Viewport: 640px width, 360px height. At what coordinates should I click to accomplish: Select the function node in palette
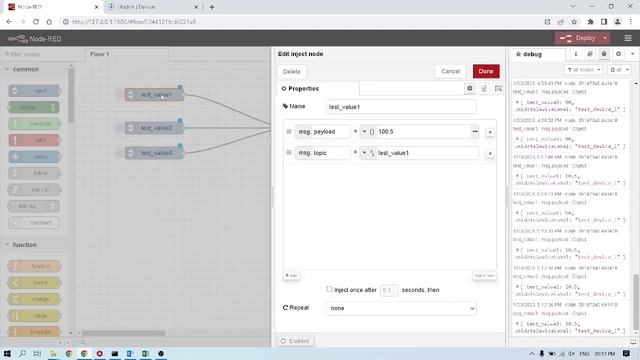click(x=34, y=267)
